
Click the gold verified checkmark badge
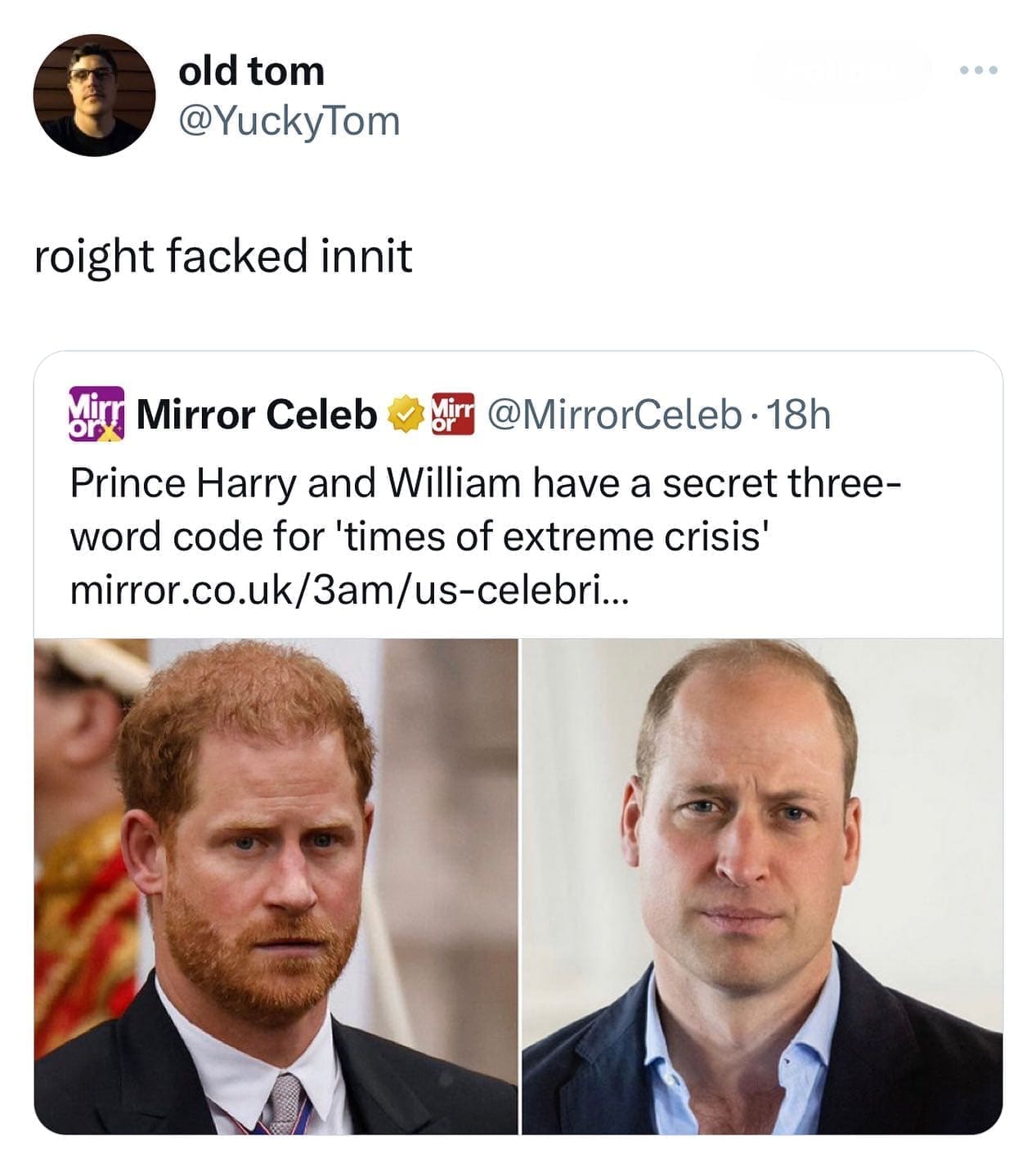(402, 414)
